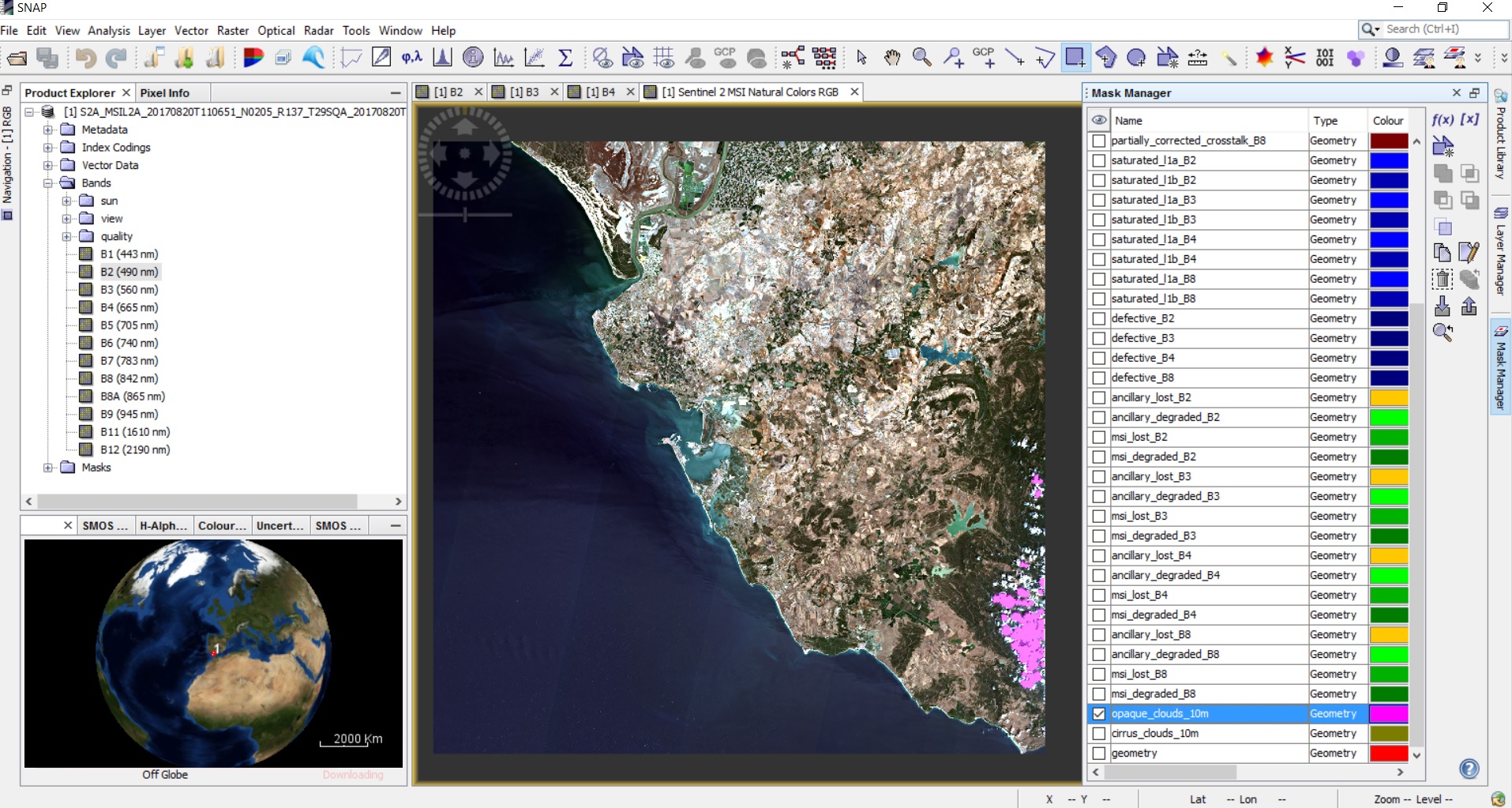The height and width of the screenshot is (808, 1512).
Task: Choose the Draw Rectangle tool
Action: coord(1075,58)
